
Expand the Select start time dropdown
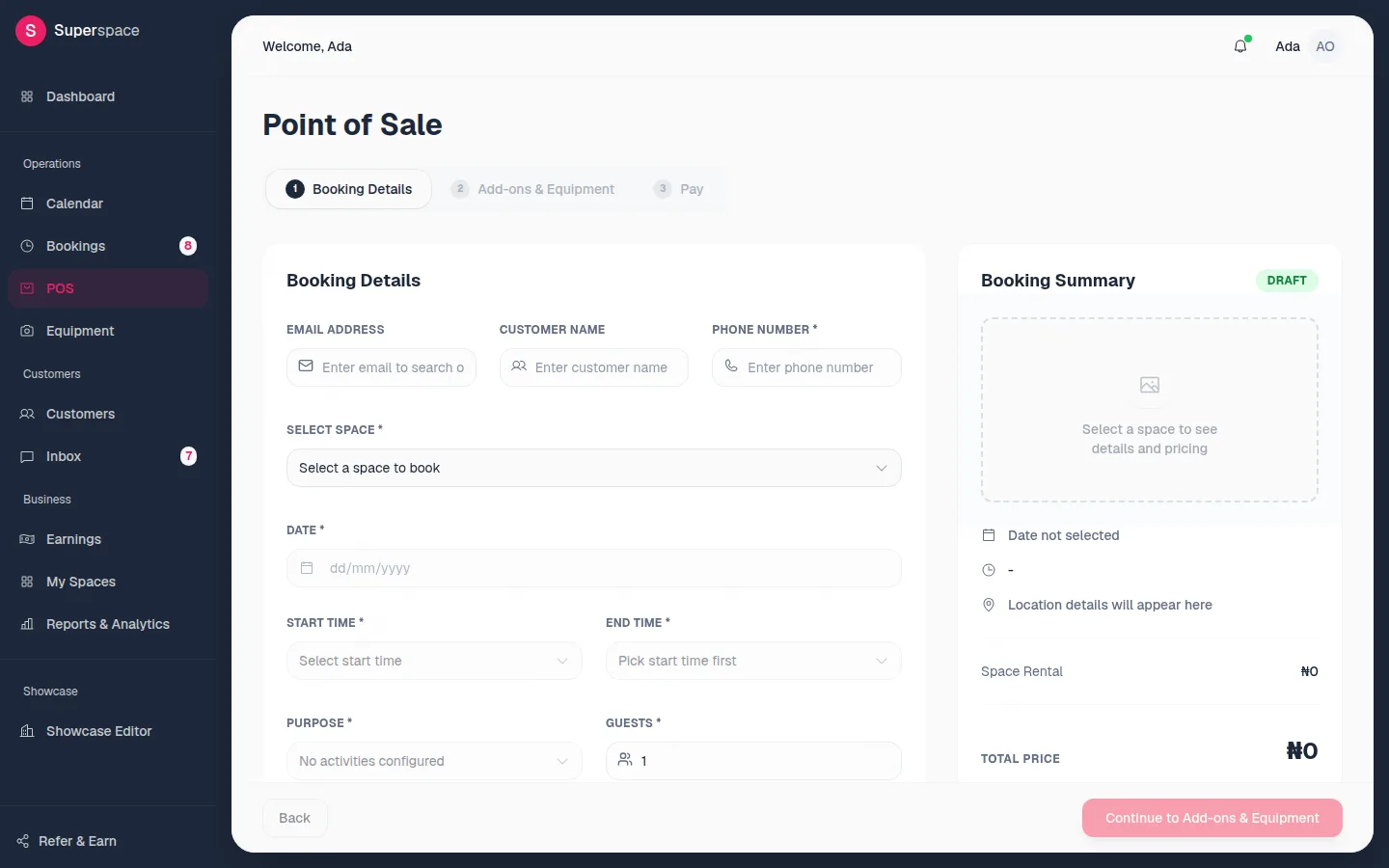point(434,661)
